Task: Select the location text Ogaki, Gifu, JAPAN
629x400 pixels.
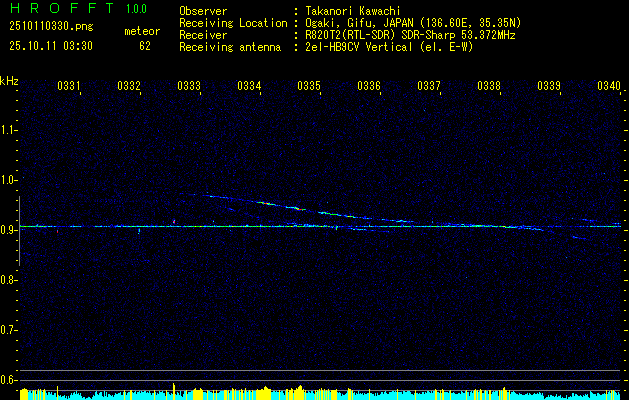Action: click(358, 23)
